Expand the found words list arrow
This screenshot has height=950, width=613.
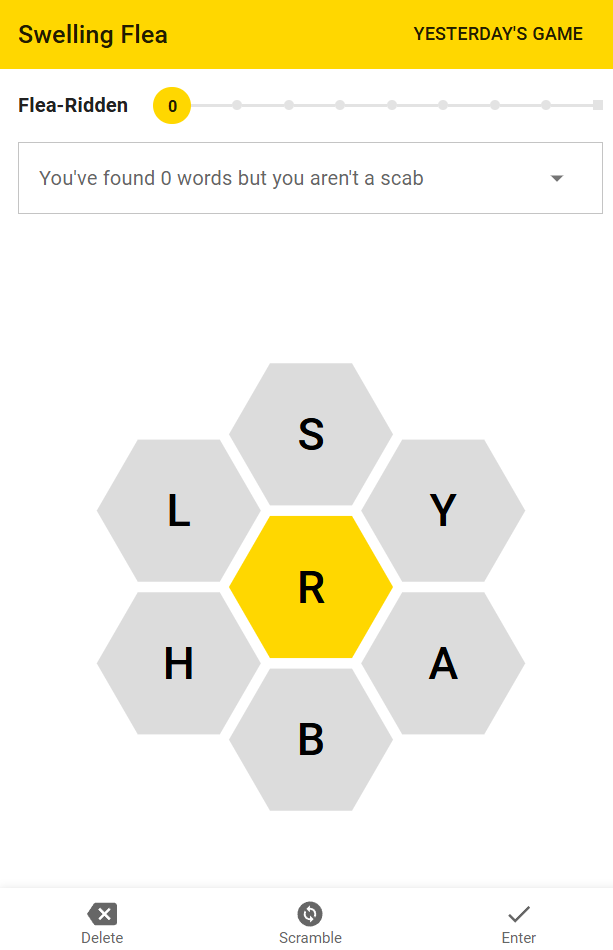[x=557, y=178]
